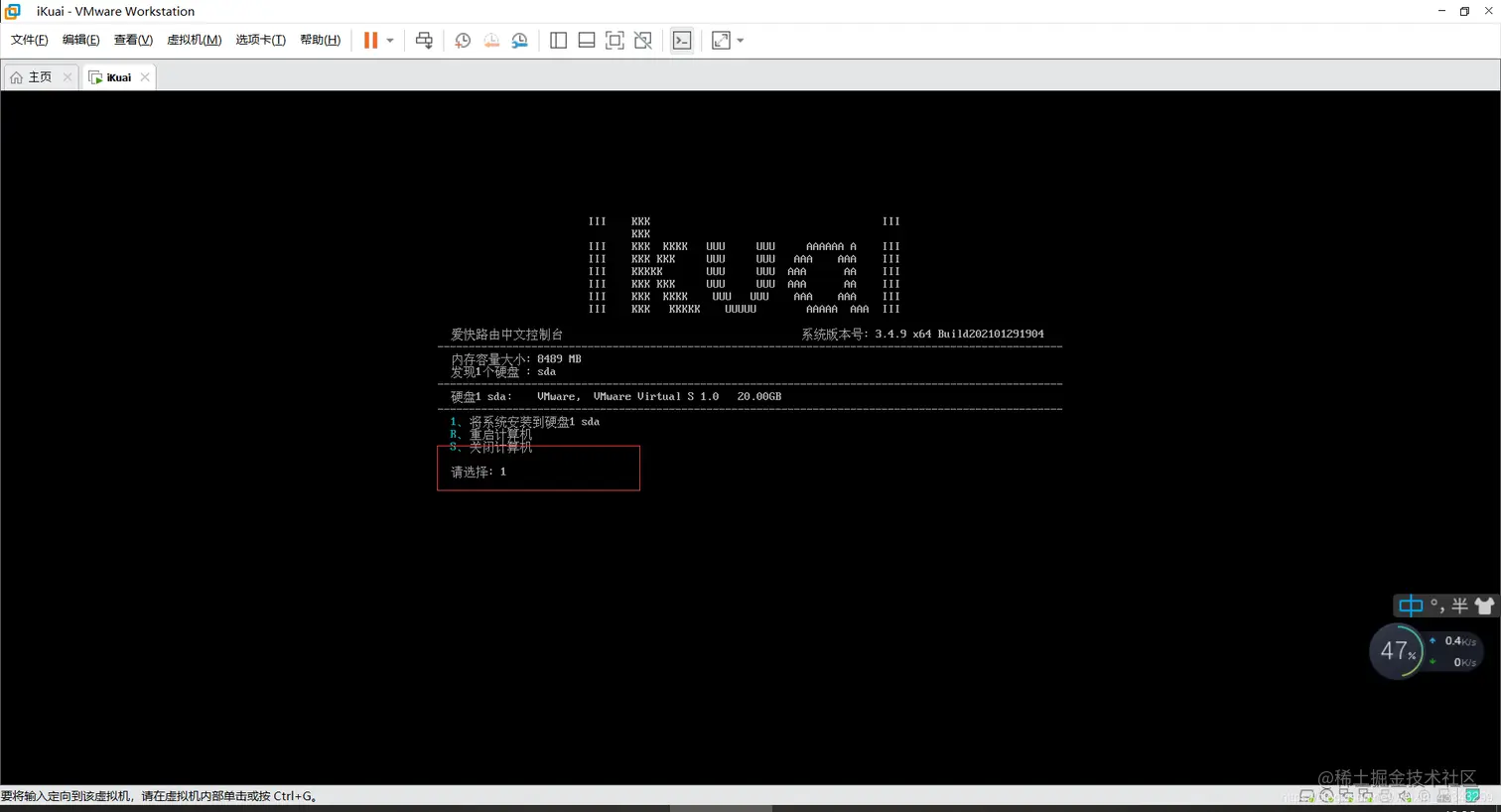Screen dimensions: 1501x812
Task: Open the 编辑(E) menu
Action: (80, 40)
